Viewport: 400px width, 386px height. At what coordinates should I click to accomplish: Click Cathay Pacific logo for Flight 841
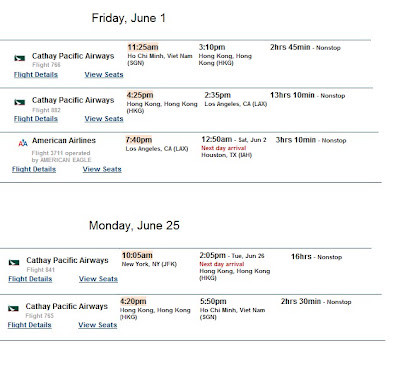tap(14, 263)
